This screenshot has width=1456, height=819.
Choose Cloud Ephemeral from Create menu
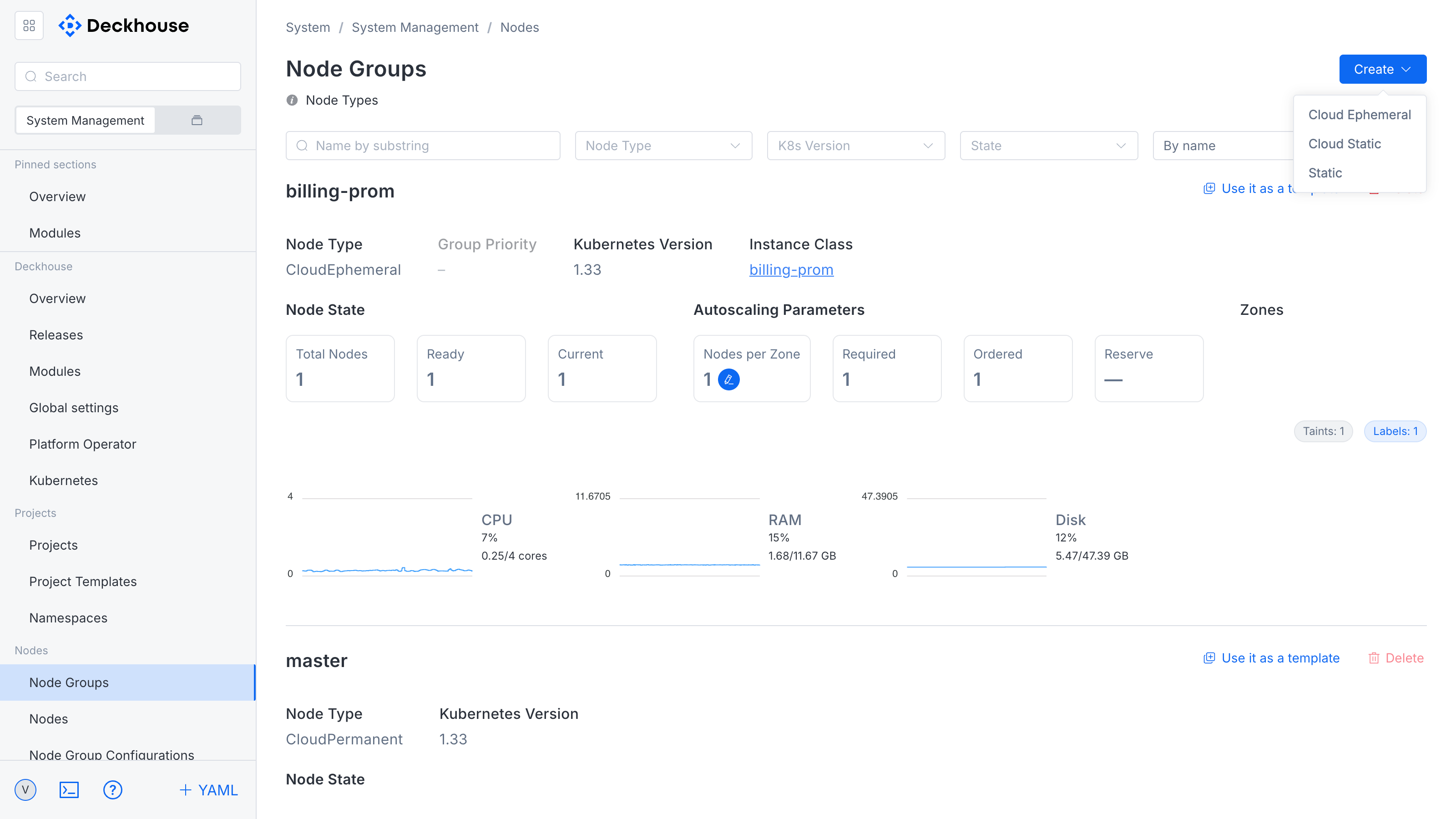[1360, 115]
